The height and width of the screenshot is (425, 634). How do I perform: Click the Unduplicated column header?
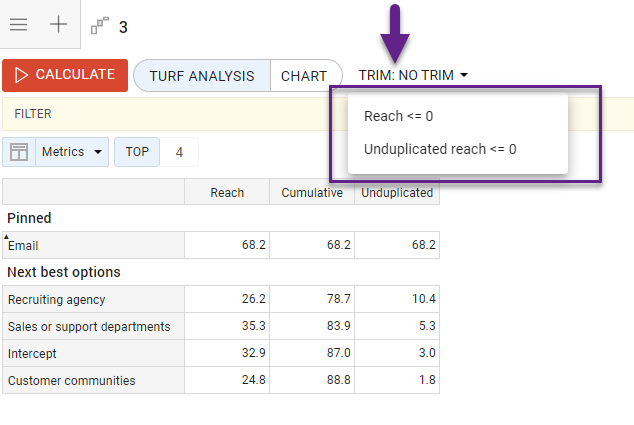(397, 192)
